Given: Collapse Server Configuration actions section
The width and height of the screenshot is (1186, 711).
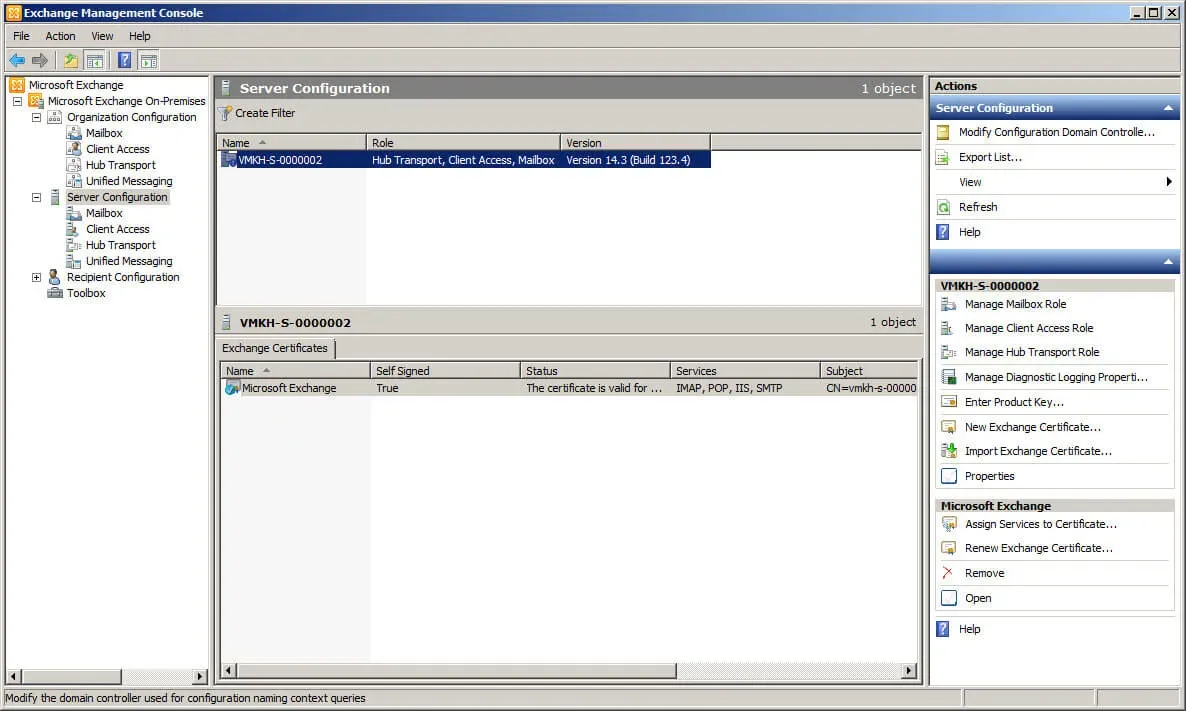Looking at the screenshot, I should (1168, 108).
